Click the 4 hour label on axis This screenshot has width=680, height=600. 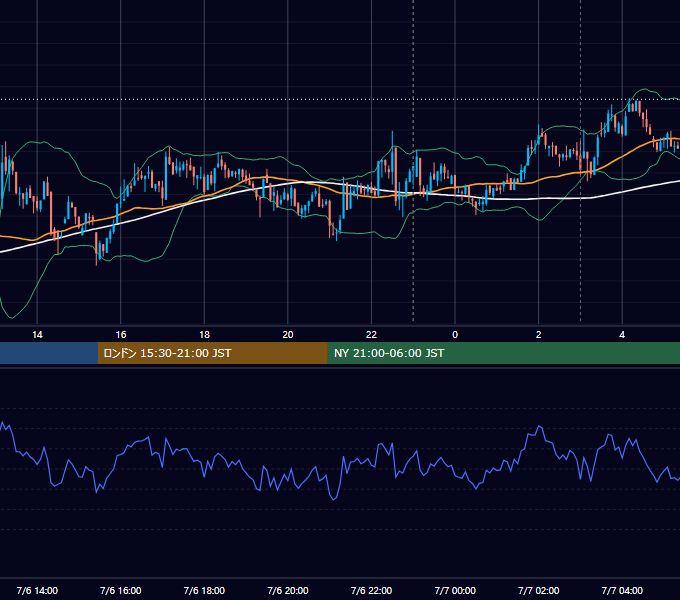coord(622,335)
